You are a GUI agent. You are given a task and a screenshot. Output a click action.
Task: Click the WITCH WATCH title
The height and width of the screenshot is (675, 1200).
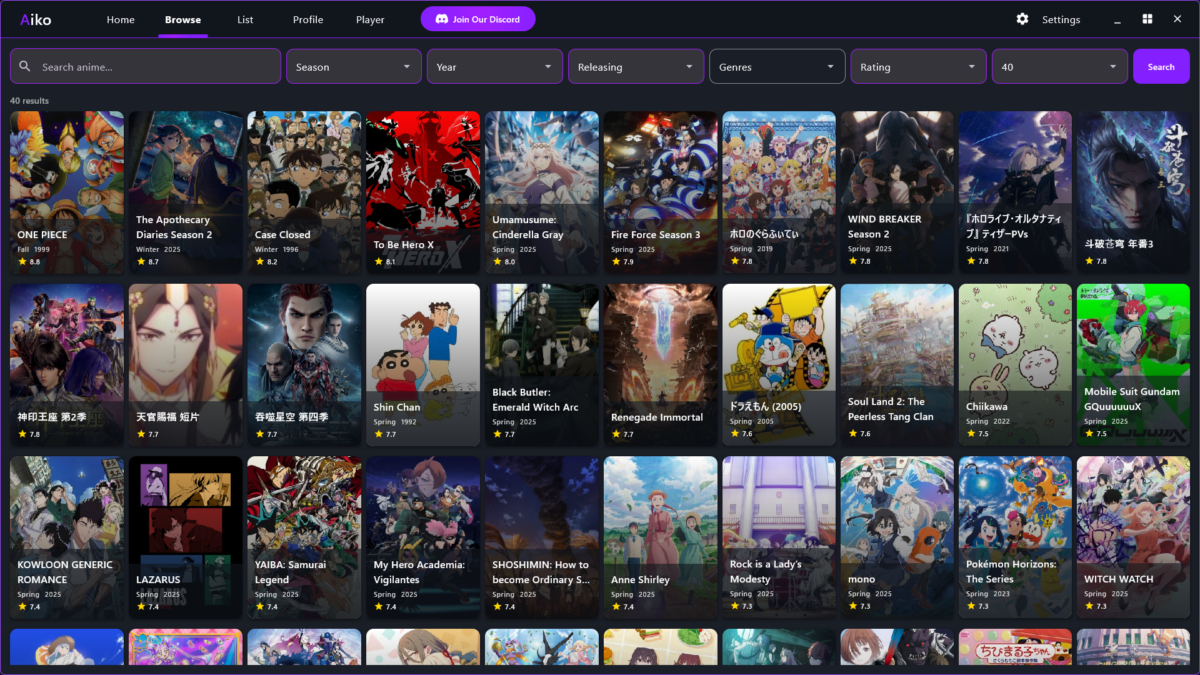[x=1119, y=580]
